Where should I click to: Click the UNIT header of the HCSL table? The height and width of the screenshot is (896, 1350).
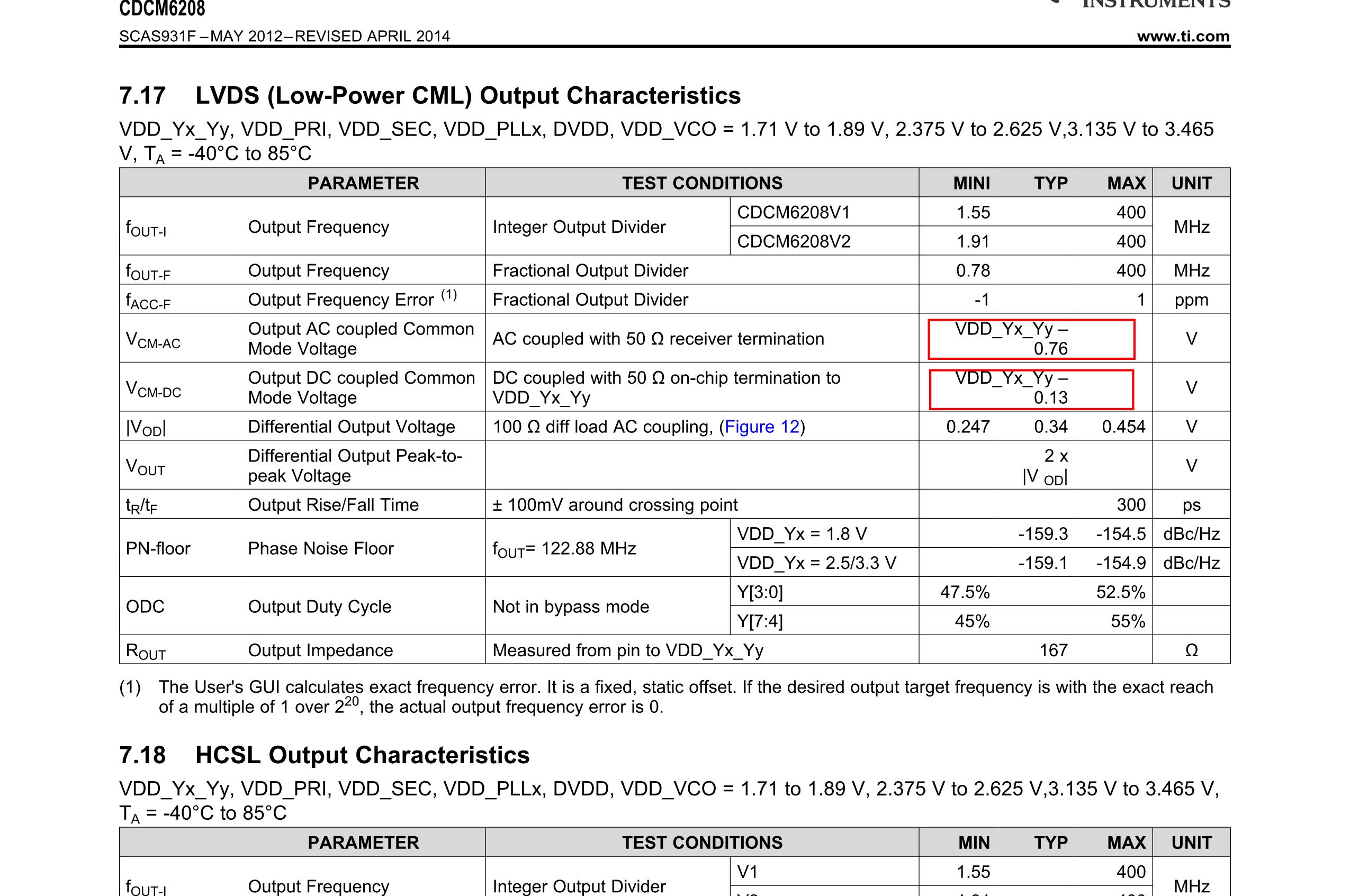coord(1191,843)
